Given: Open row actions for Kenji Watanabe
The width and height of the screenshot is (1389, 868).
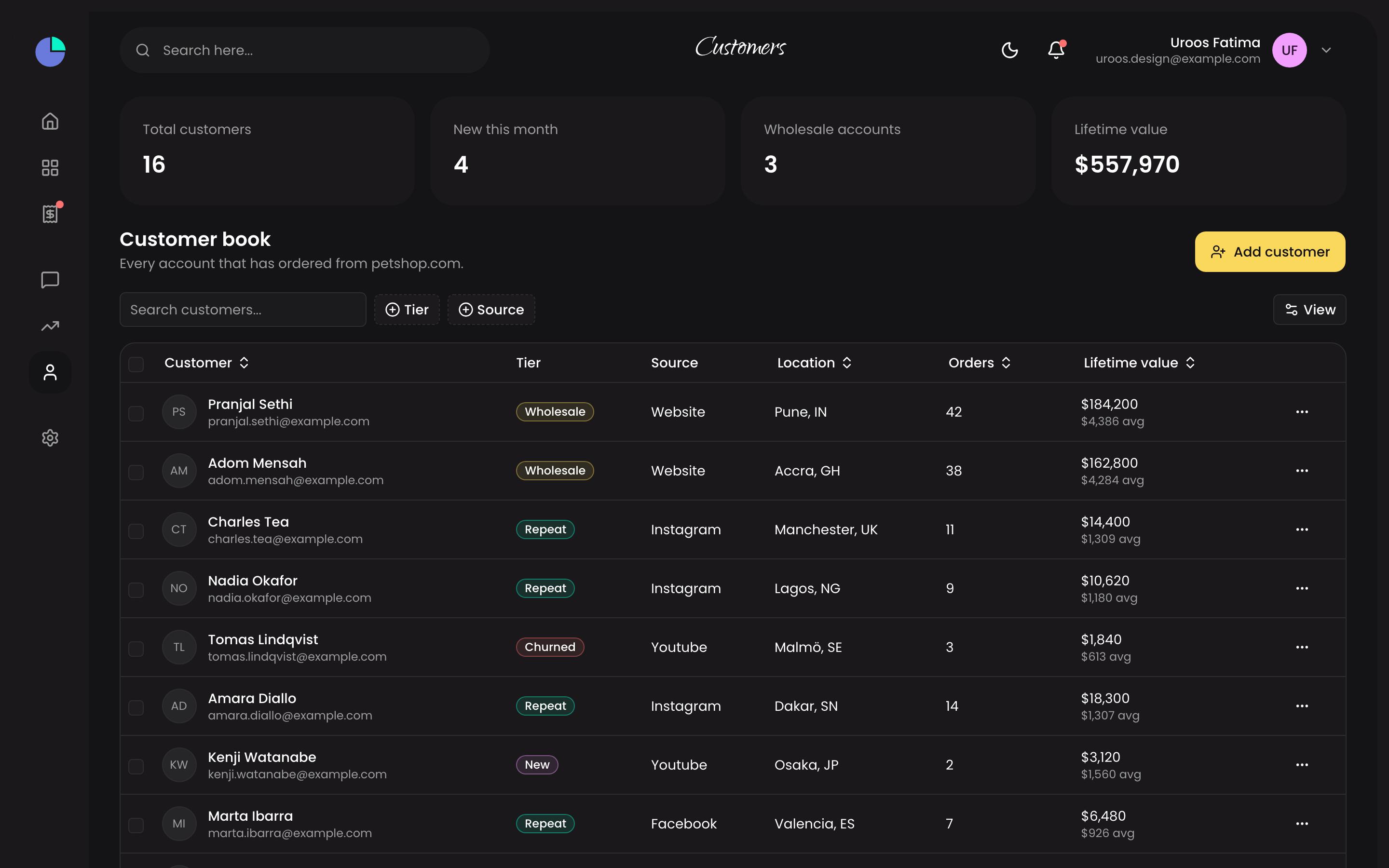Looking at the screenshot, I should tap(1302, 765).
